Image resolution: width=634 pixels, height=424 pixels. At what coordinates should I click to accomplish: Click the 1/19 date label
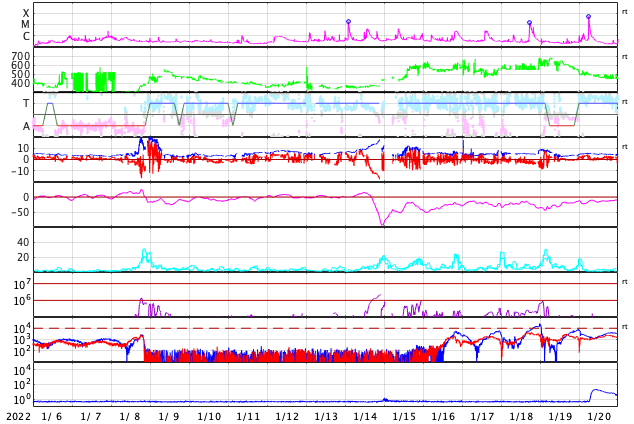click(560, 416)
